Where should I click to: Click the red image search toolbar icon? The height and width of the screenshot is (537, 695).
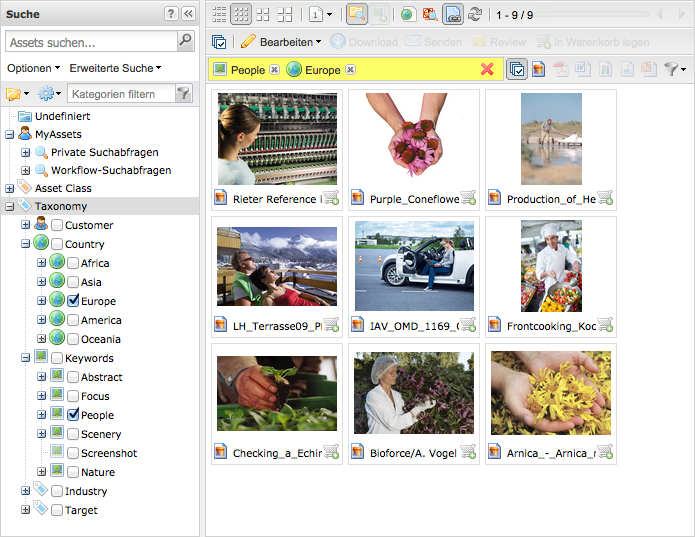(x=429, y=14)
